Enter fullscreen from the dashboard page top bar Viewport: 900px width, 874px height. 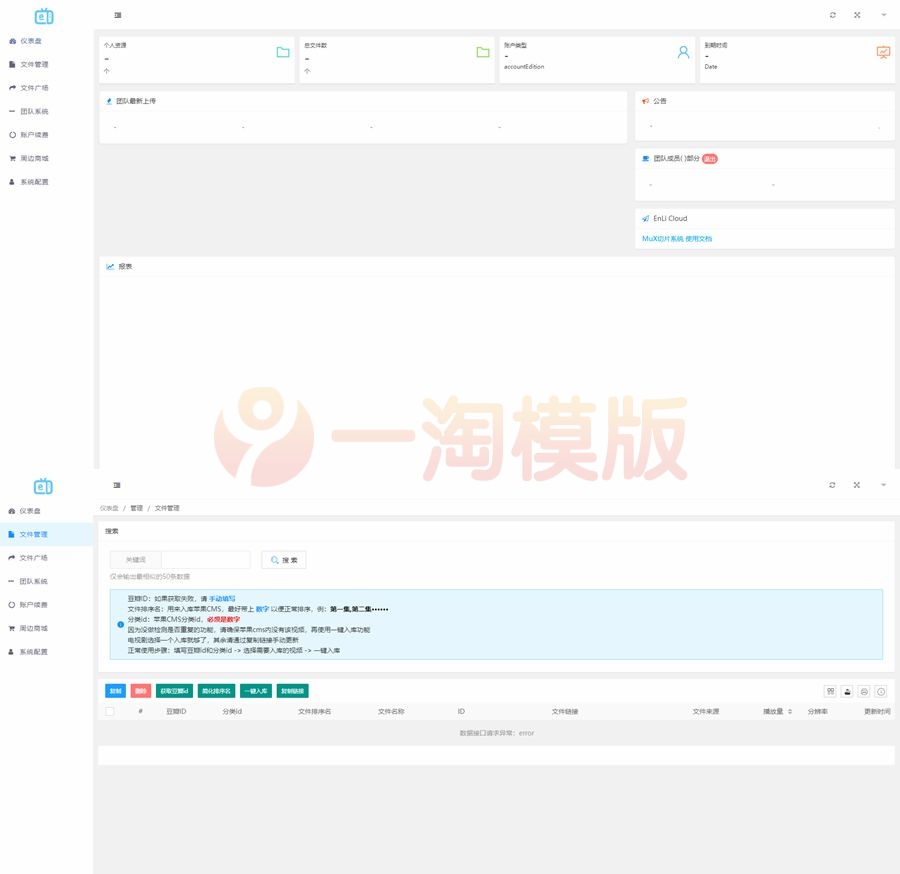point(857,15)
